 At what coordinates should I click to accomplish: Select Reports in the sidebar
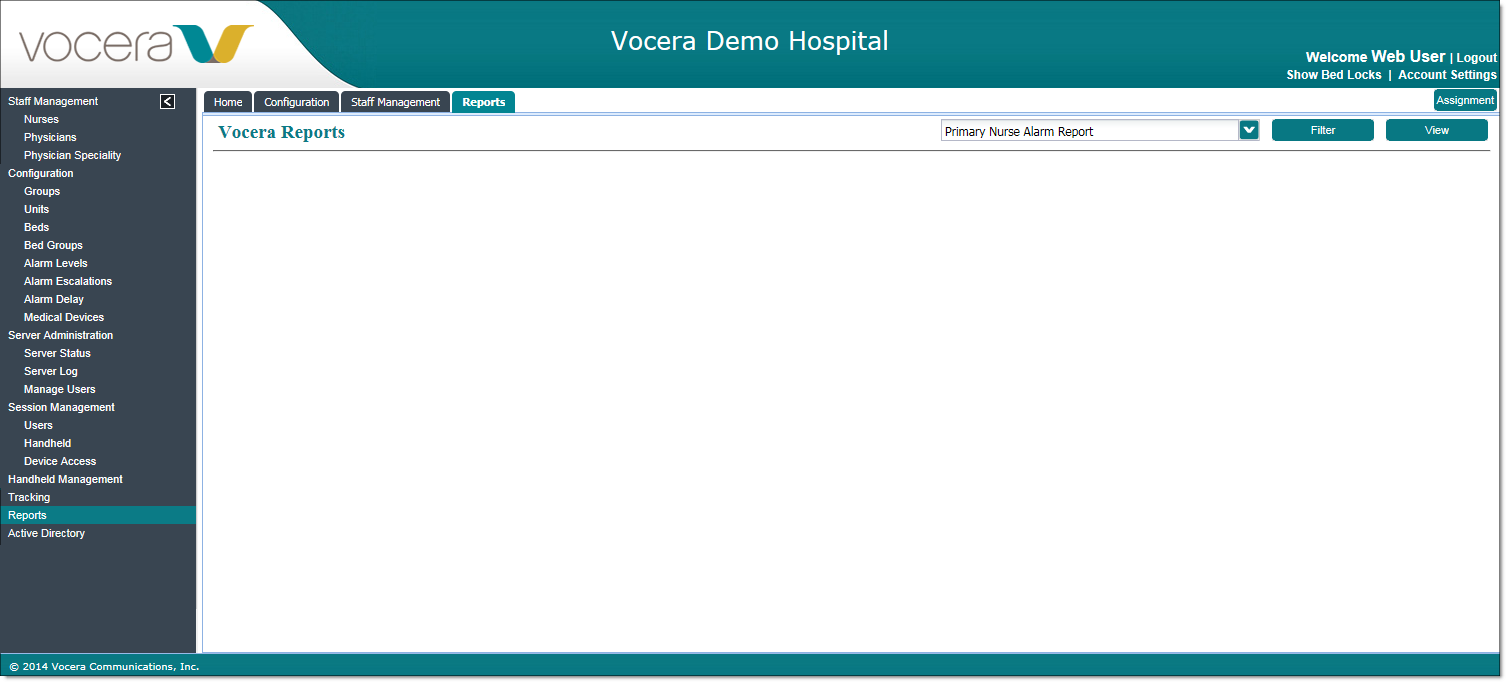coord(98,515)
